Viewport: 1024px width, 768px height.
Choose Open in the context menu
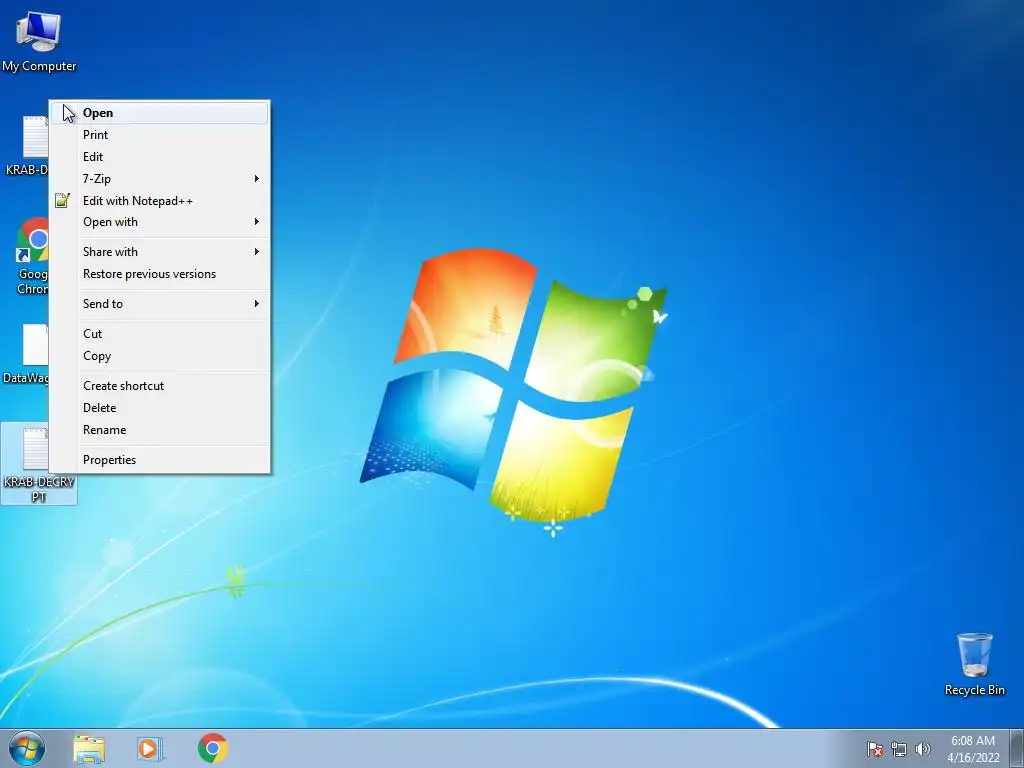click(159, 113)
